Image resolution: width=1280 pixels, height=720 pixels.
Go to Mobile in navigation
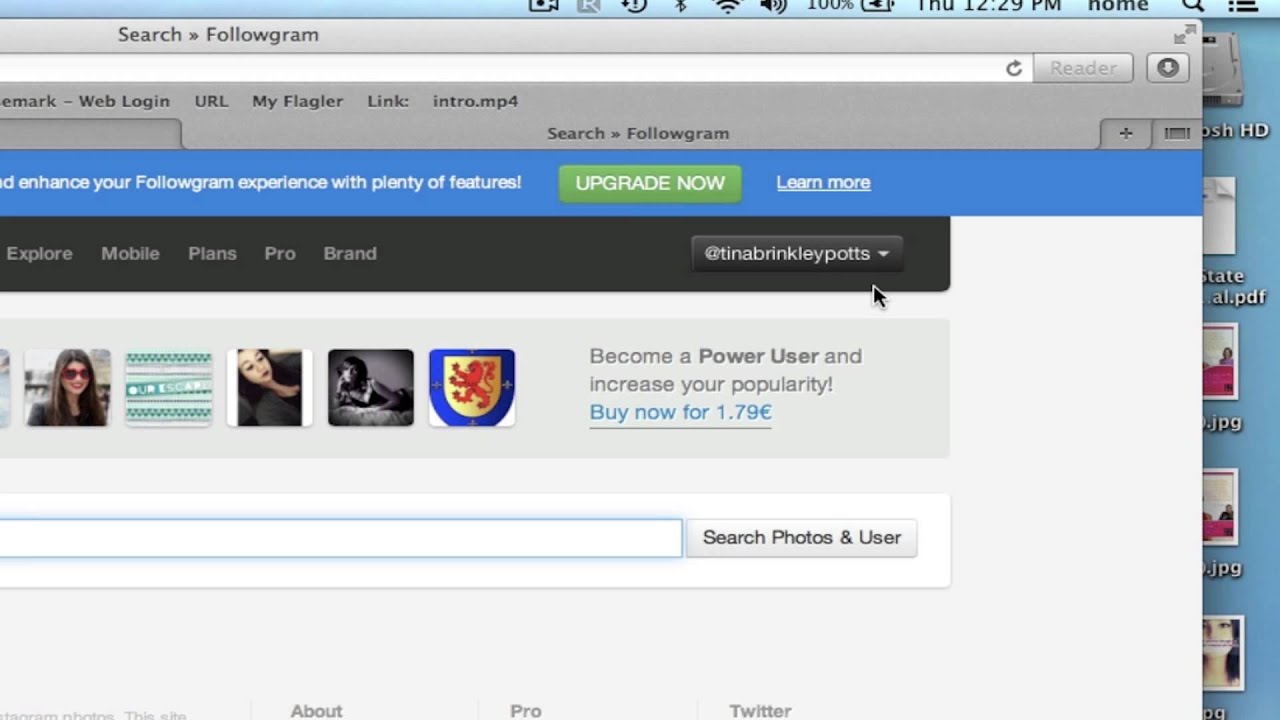click(x=130, y=253)
